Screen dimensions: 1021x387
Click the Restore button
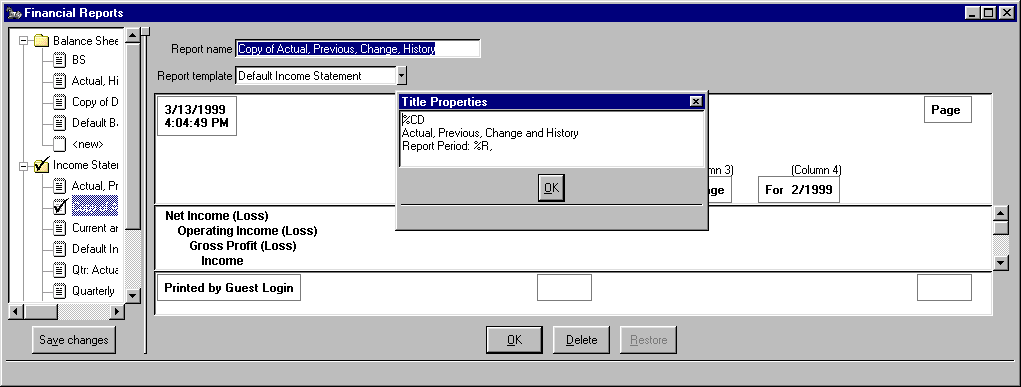click(649, 339)
